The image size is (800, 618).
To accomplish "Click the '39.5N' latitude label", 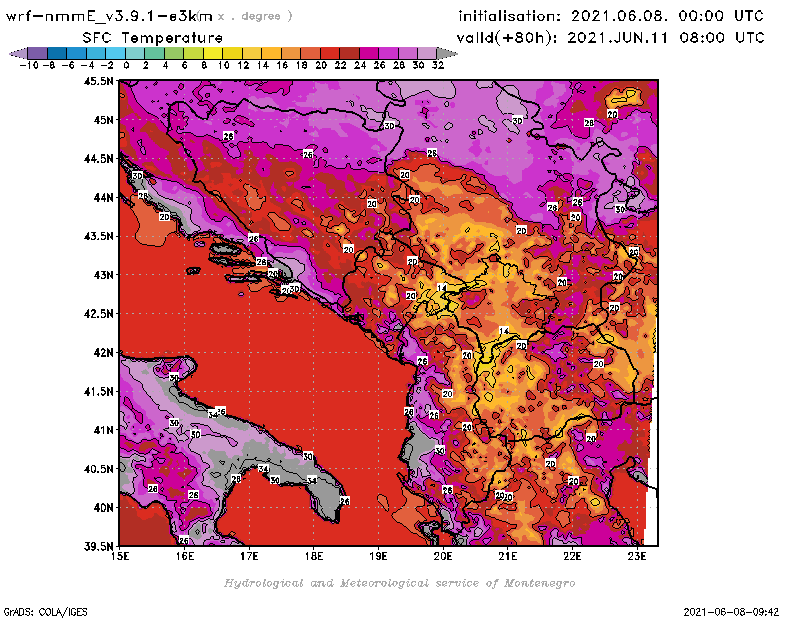I will click(98, 547).
